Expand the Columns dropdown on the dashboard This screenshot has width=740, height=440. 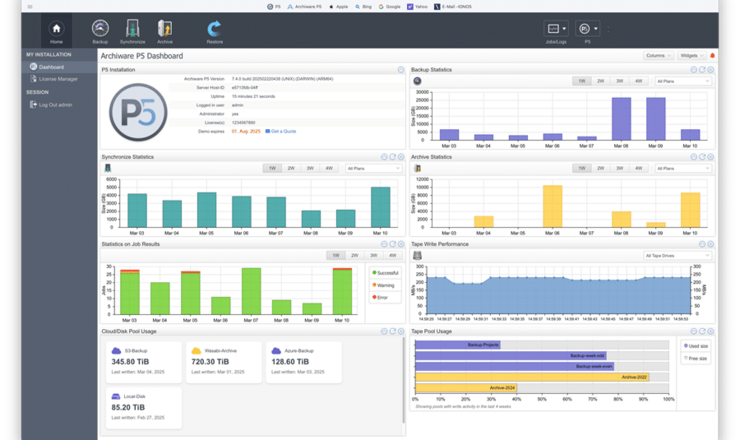656,56
